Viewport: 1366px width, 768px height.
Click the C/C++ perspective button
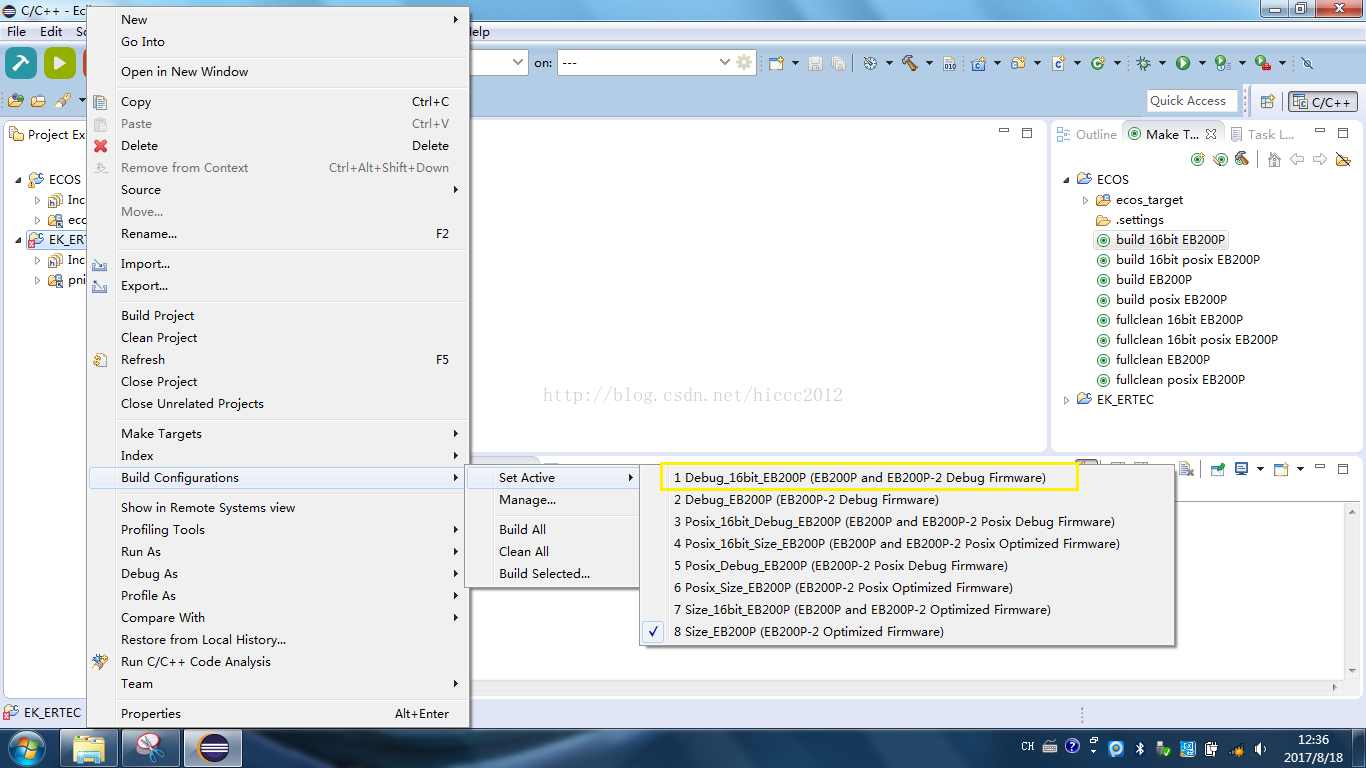pos(1323,101)
